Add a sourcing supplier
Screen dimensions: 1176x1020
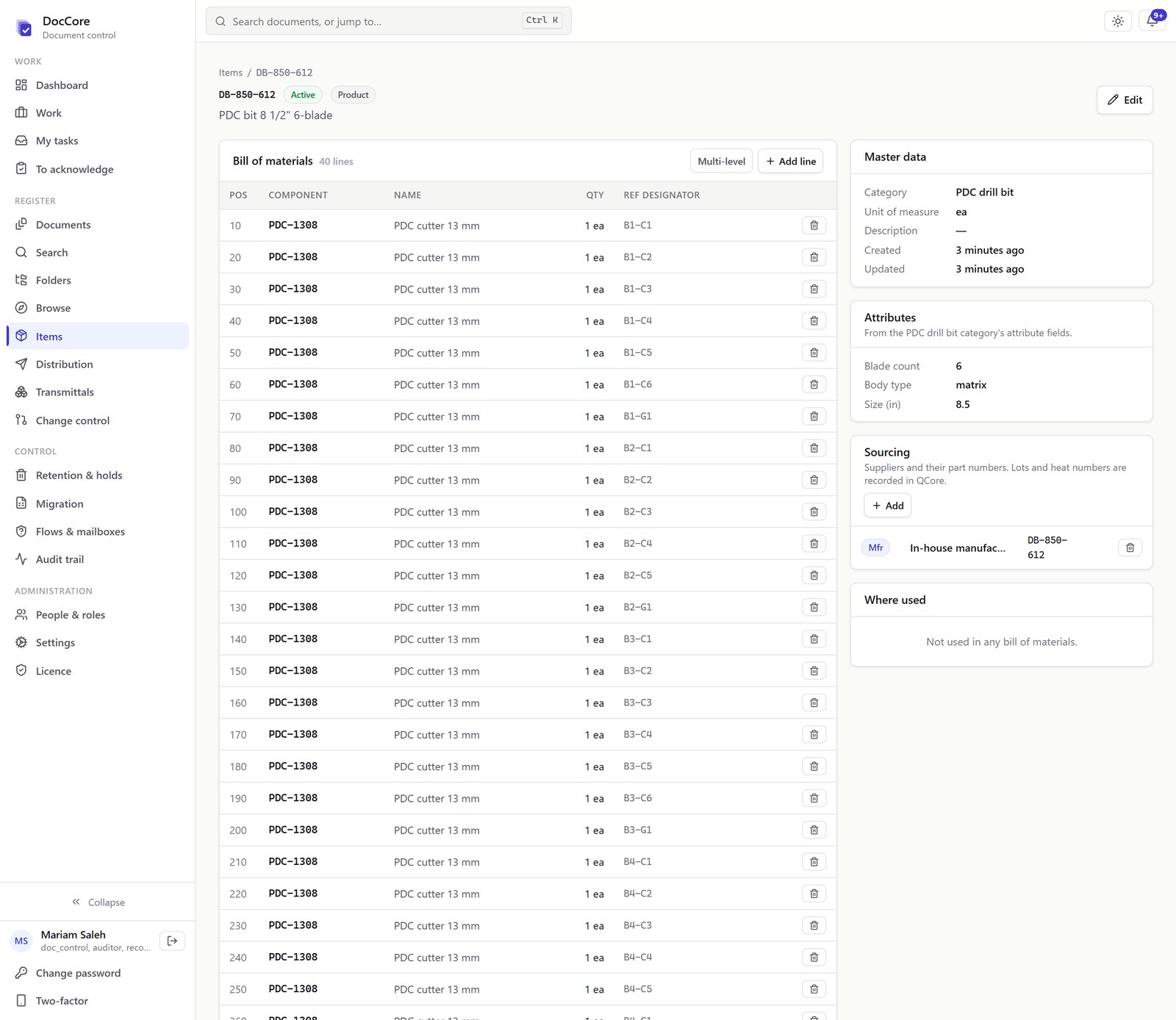(887, 506)
